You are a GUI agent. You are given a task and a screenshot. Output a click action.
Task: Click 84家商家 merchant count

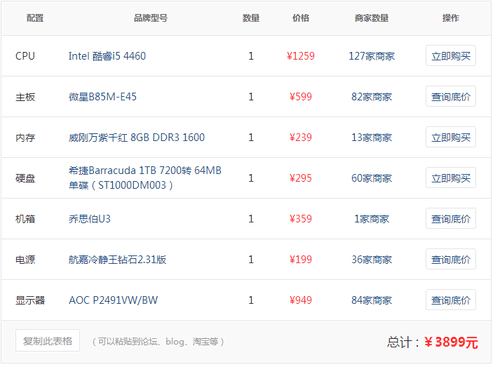(x=372, y=300)
